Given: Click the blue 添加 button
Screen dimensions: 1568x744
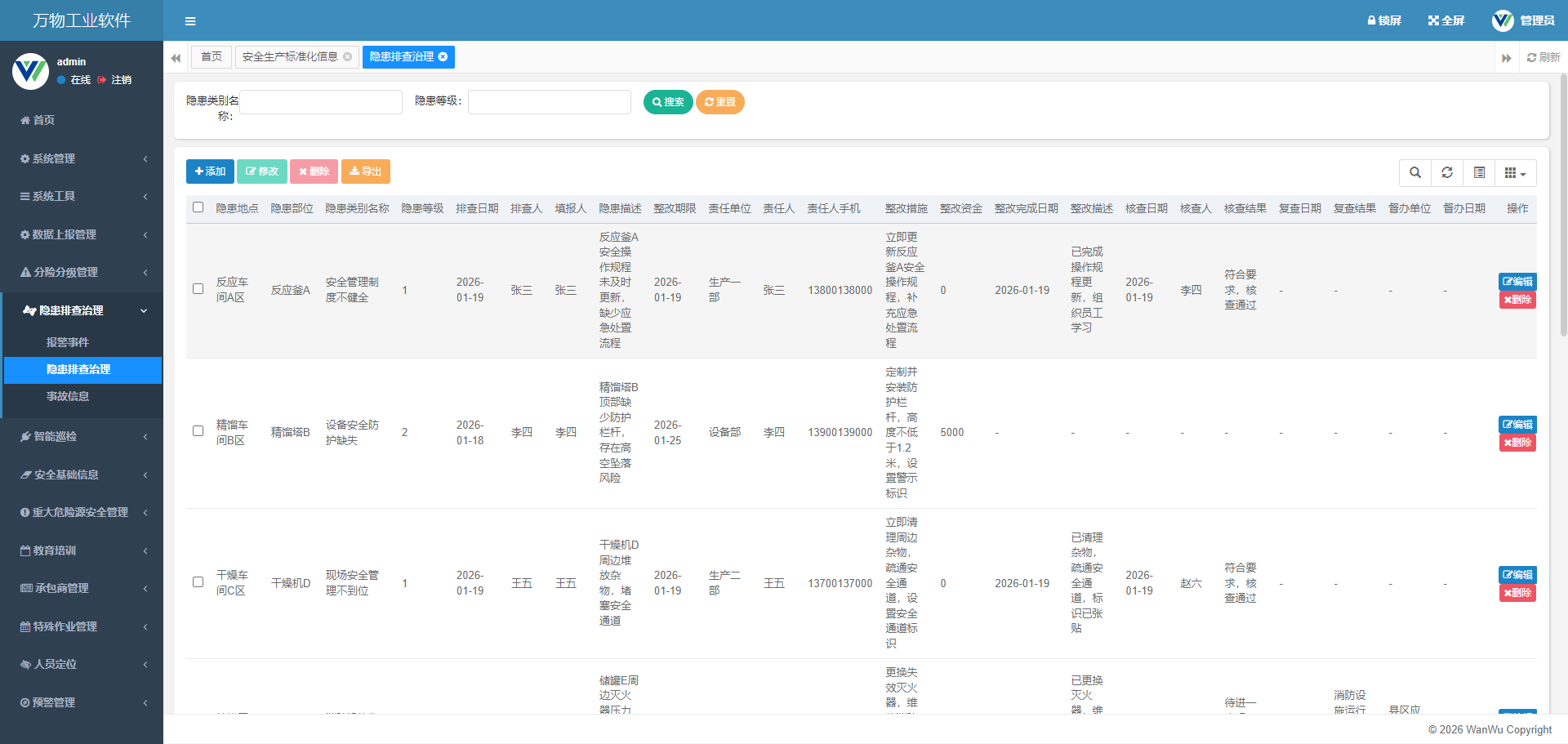Looking at the screenshot, I should click(x=210, y=172).
